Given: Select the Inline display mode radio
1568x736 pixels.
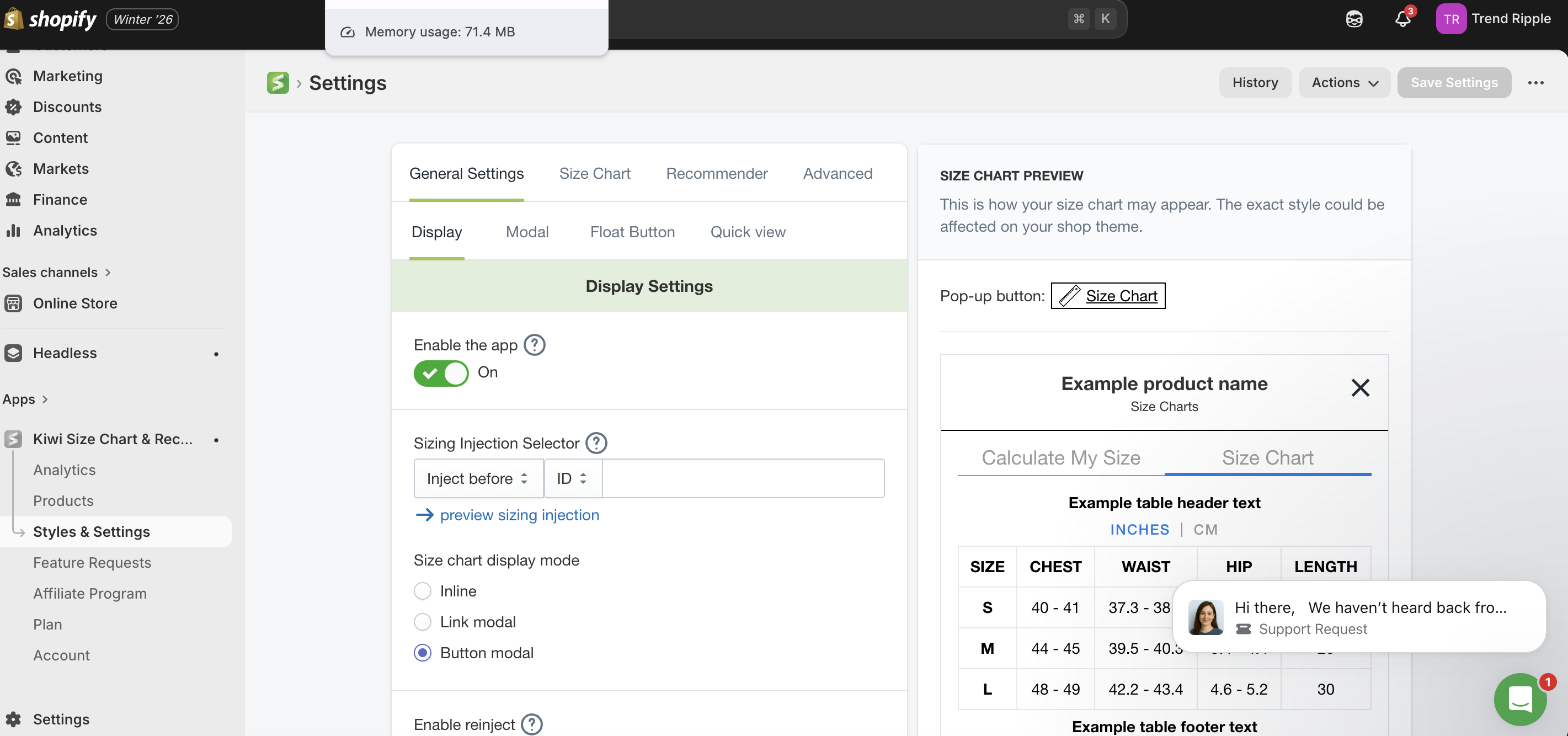Looking at the screenshot, I should click(423, 591).
